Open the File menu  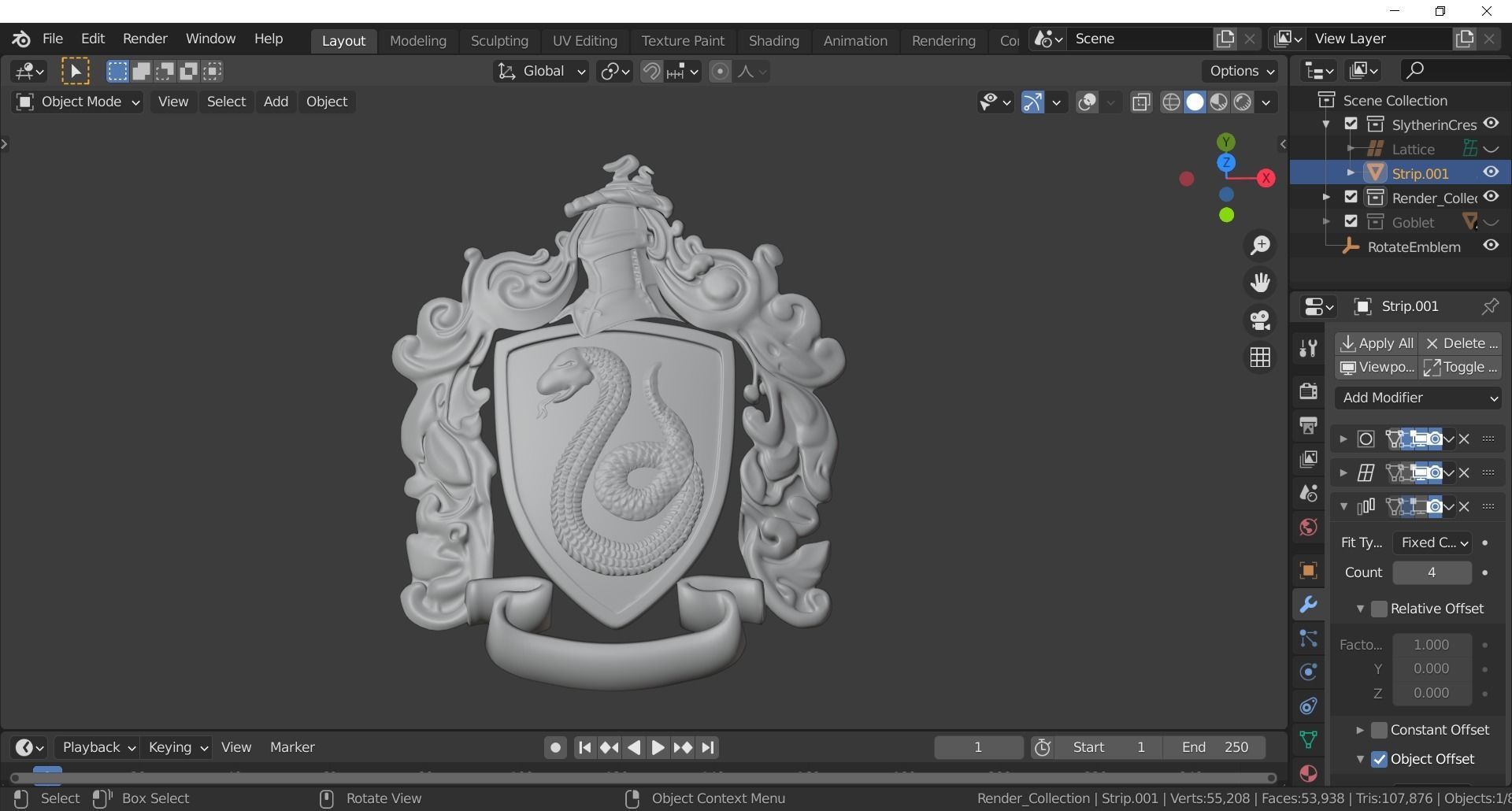tap(53, 39)
